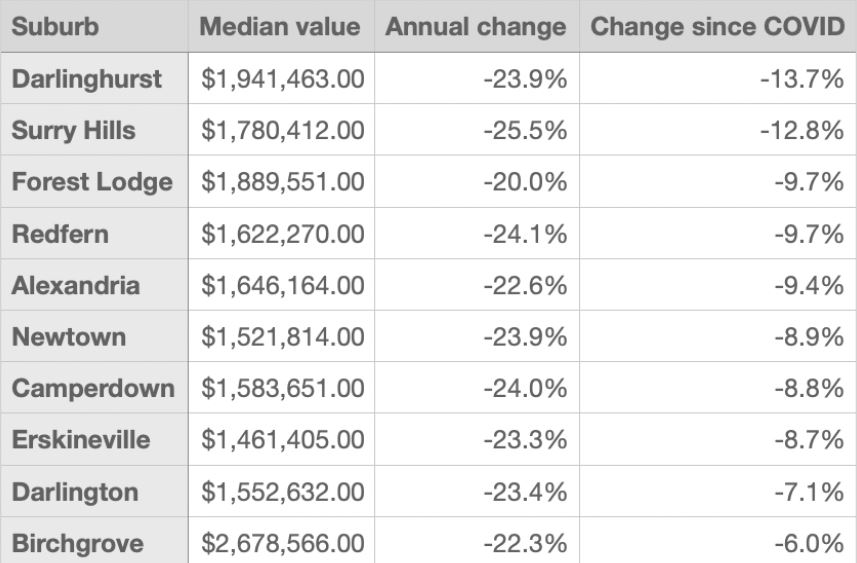Select the $1,941,463.00 median value cell
This screenshot has width=857, height=563.
283,79
